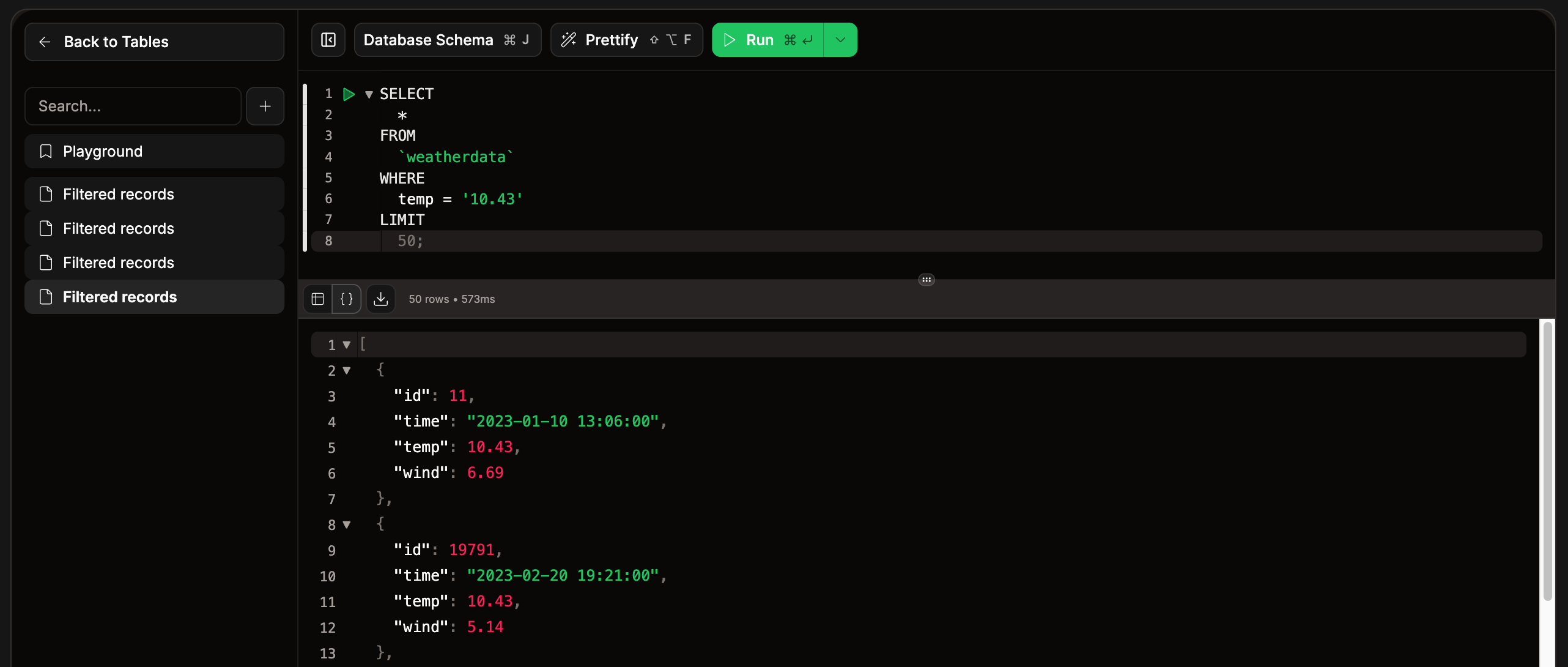The width and height of the screenshot is (1568, 667).
Task: Toggle JSON view for query results
Action: pos(346,299)
